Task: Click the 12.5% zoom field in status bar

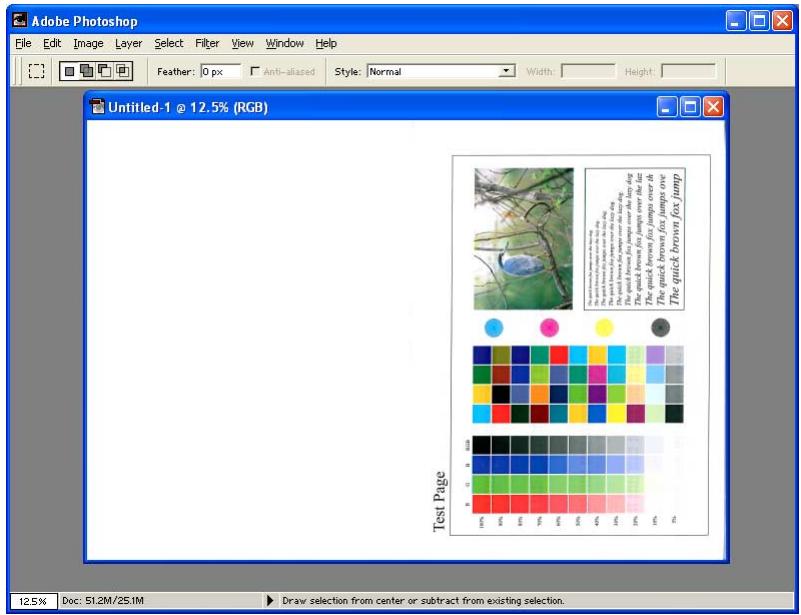Action: point(33,601)
